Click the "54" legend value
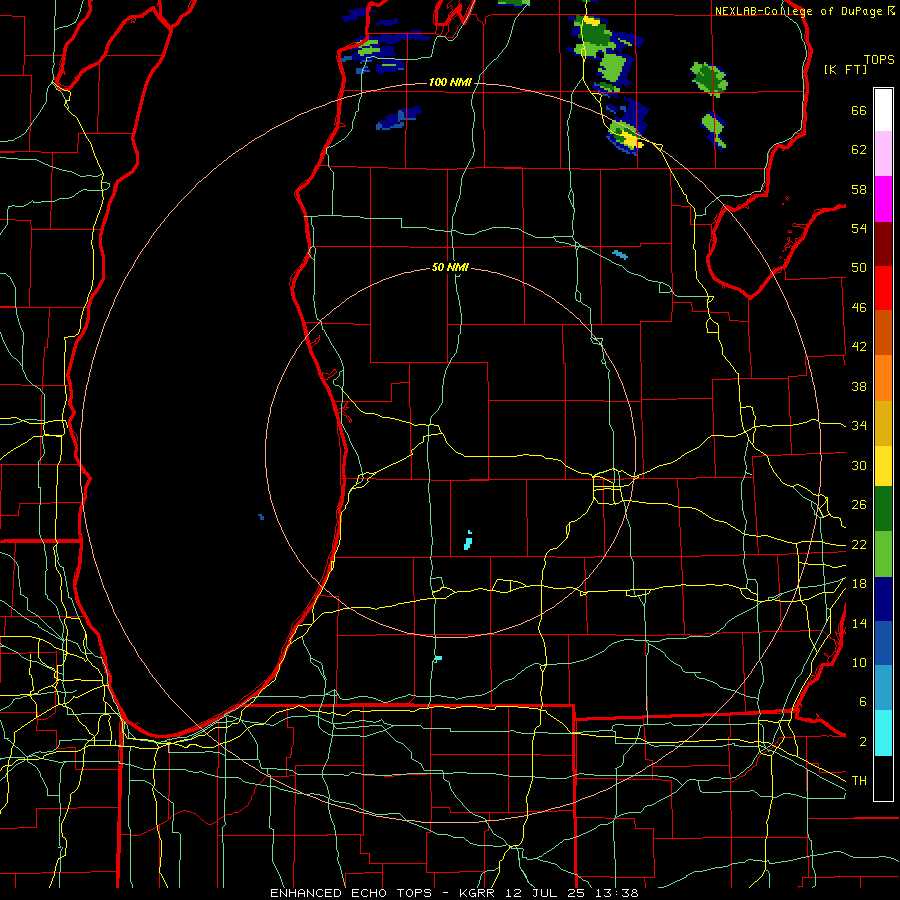This screenshot has width=900, height=900. (x=859, y=228)
